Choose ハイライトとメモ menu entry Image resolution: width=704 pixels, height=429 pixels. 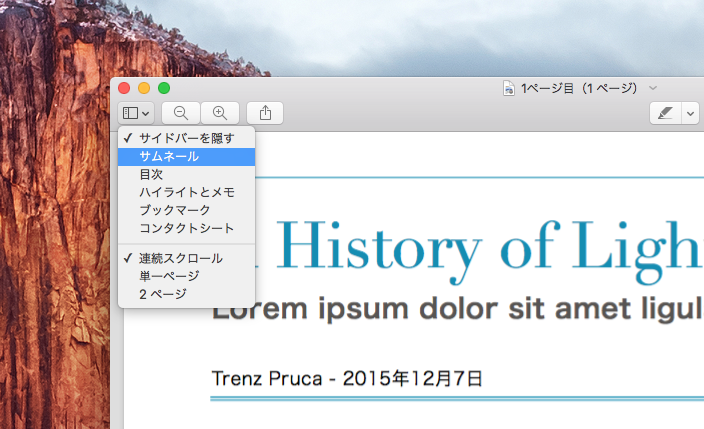pyautogui.click(x=186, y=192)
